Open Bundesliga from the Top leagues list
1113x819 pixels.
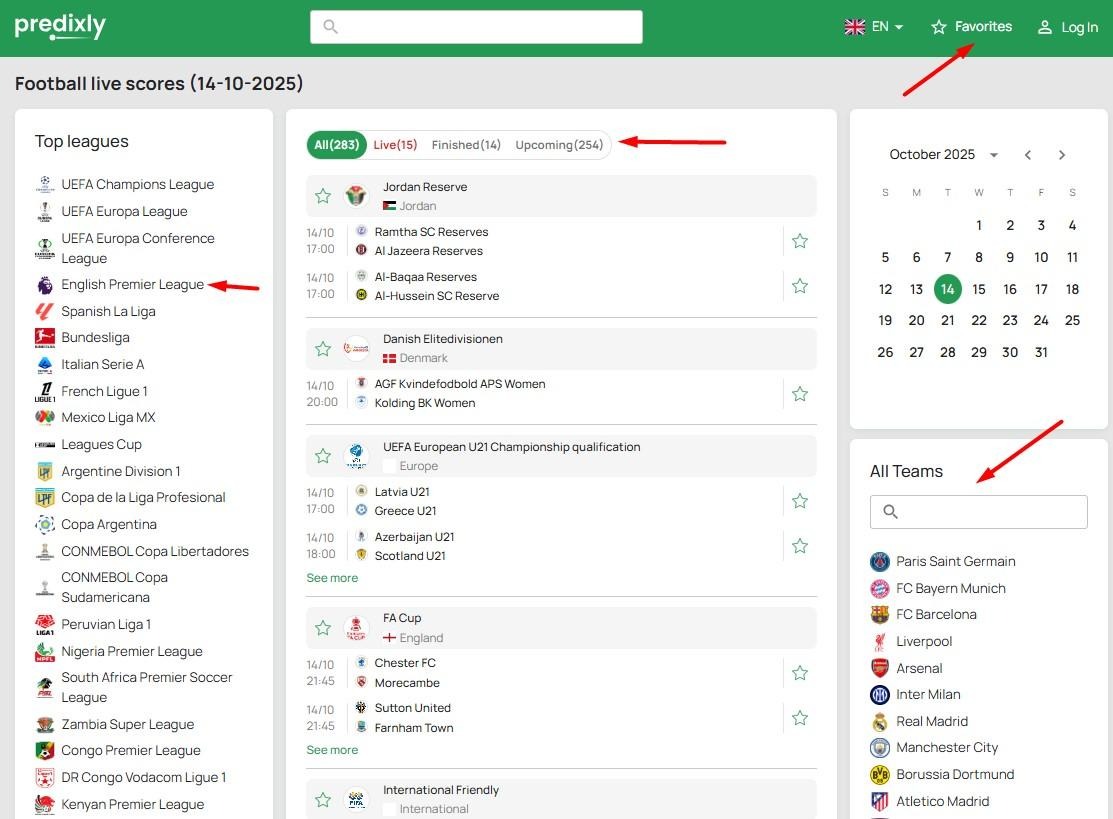click(x=94, y=337)
